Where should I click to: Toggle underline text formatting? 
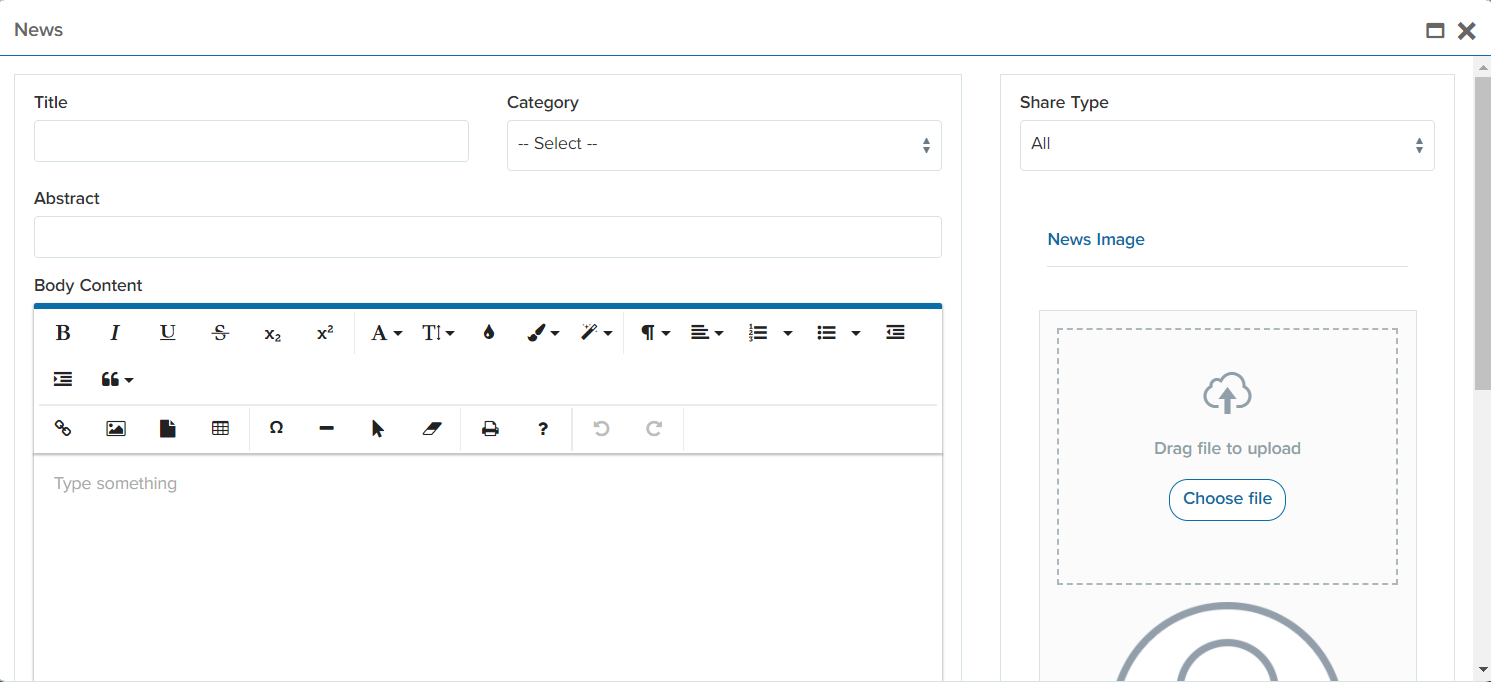click(x=168, y=333)
